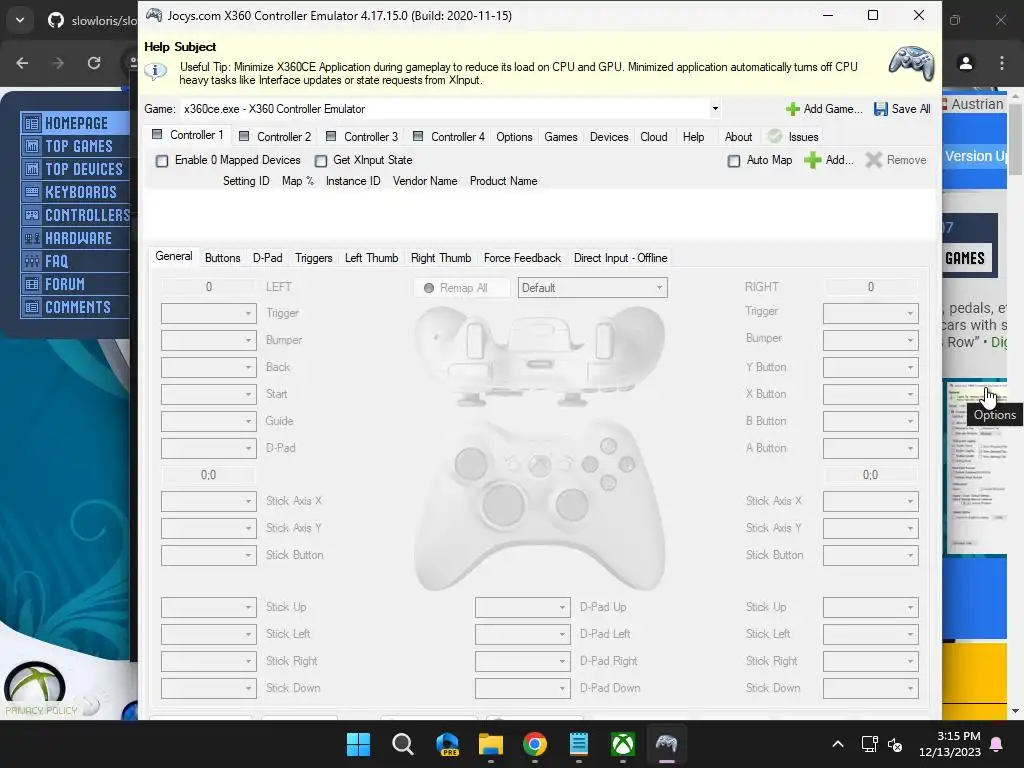Open the Back button mapping dropdown
The height and width of the screenshot is (768, 1024).
point(208,367)
